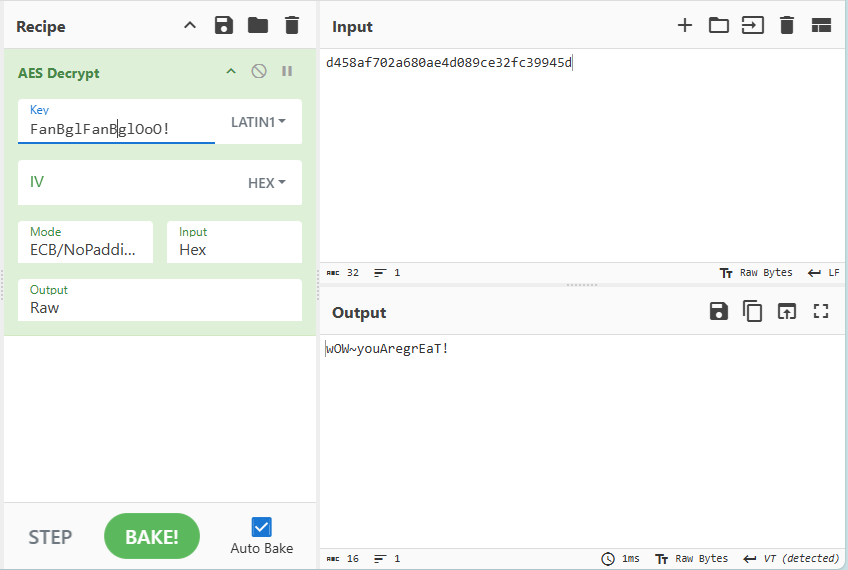Image resolution: width=848 pixels, height=570 pixels.
Task: Clear the recipe with the trash icon
Action: (x=291, y=25)
